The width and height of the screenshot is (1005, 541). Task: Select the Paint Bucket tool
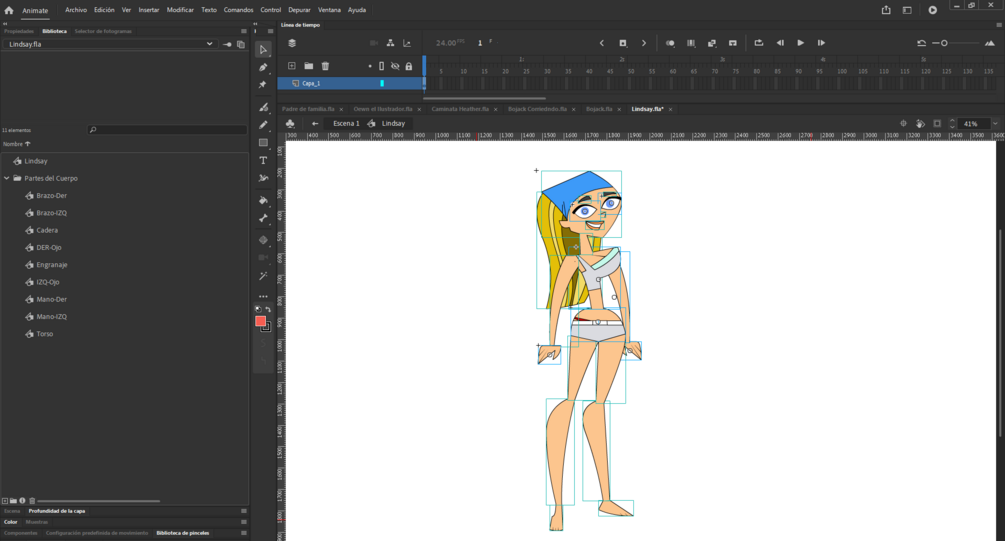[x=263, y=200]
